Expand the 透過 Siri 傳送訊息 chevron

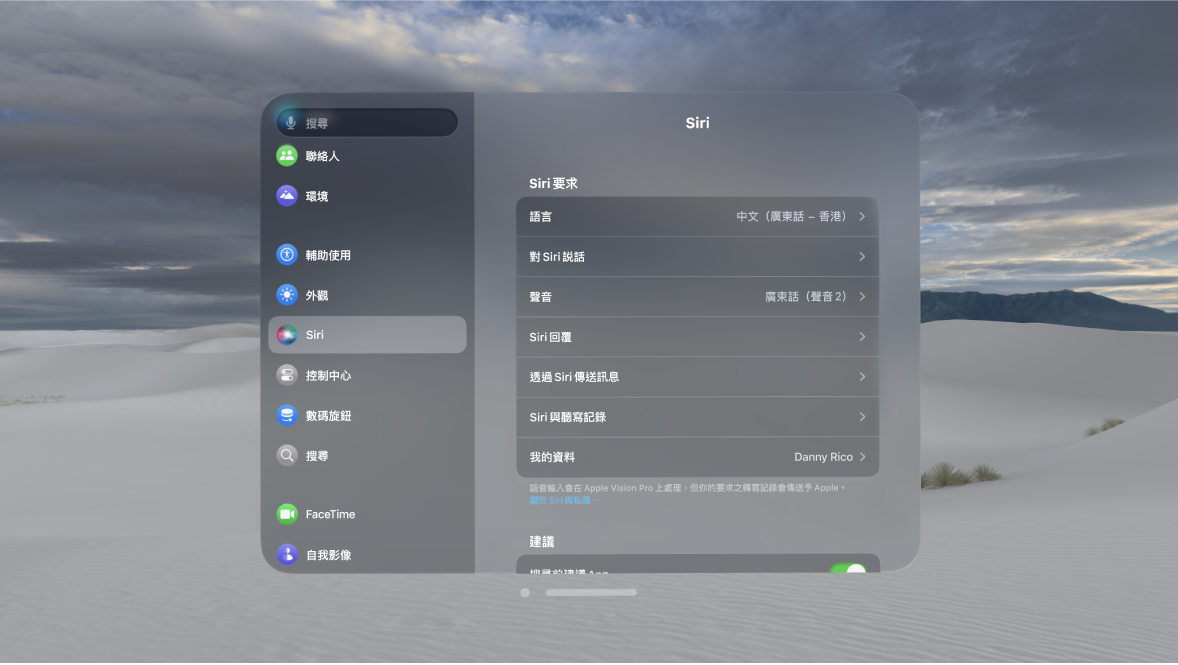[x=862, y=376]
